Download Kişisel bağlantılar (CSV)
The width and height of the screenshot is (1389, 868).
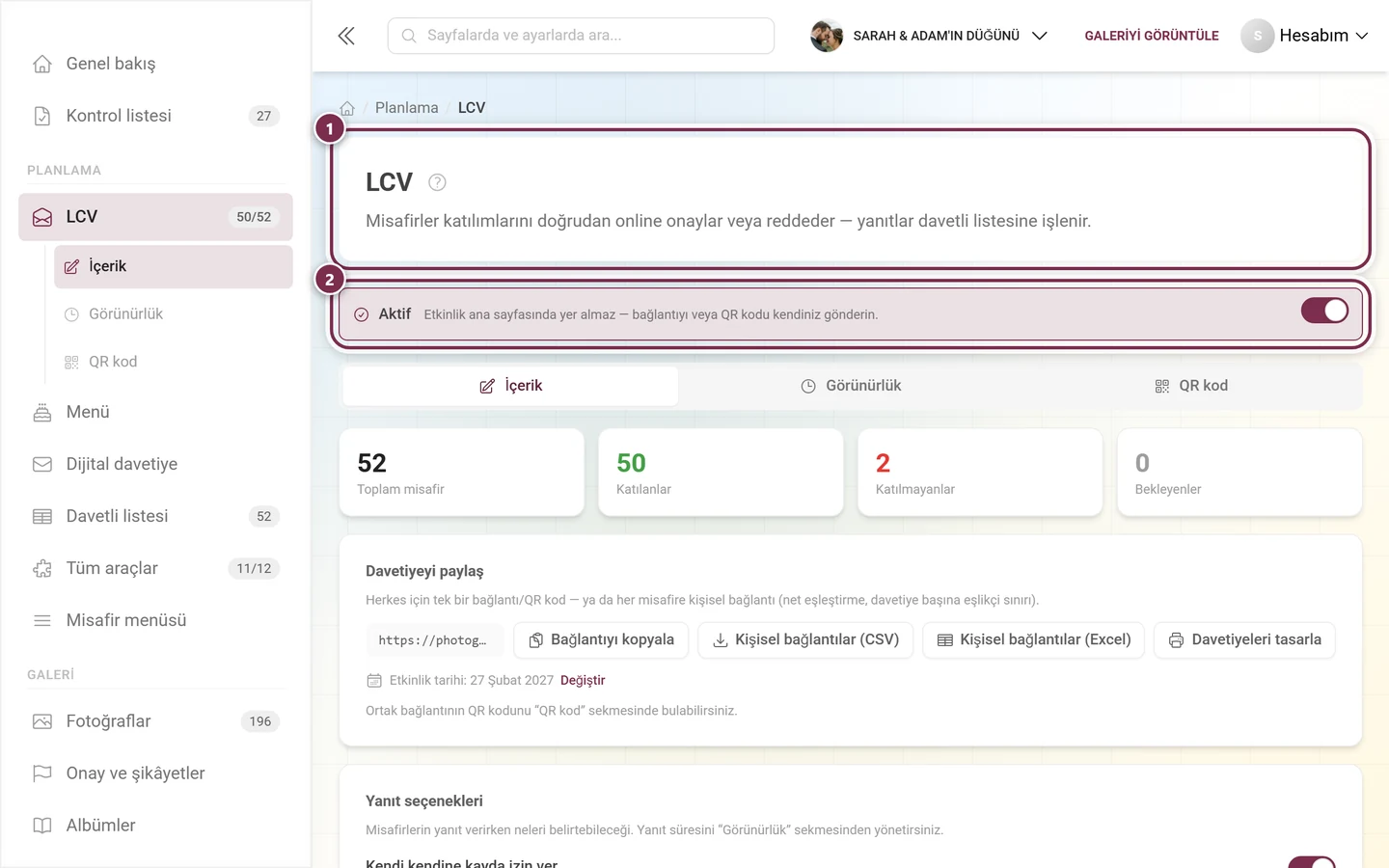coord(805,639)
